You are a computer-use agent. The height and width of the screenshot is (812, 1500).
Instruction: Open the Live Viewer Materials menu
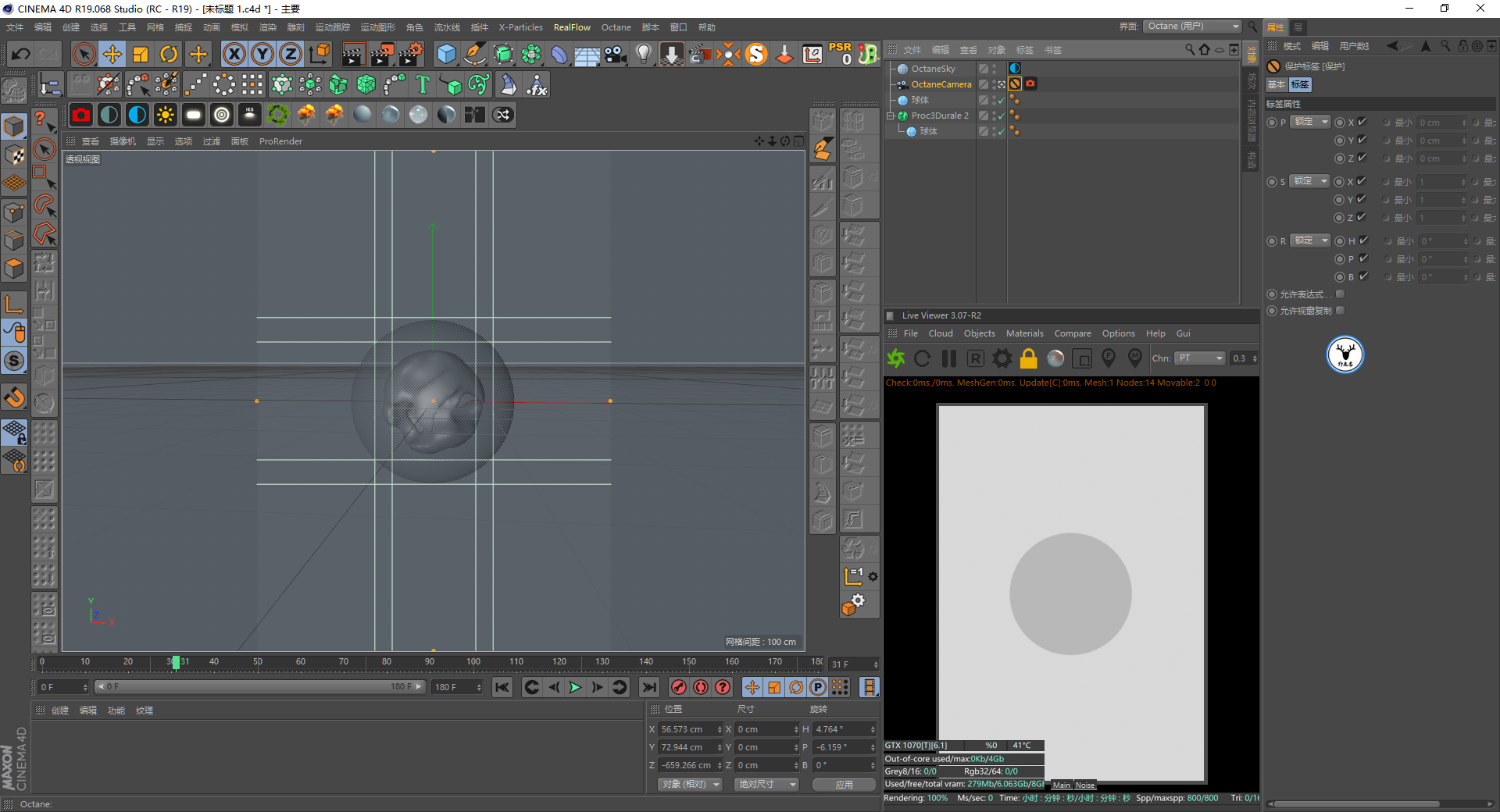coord(1025,333)
